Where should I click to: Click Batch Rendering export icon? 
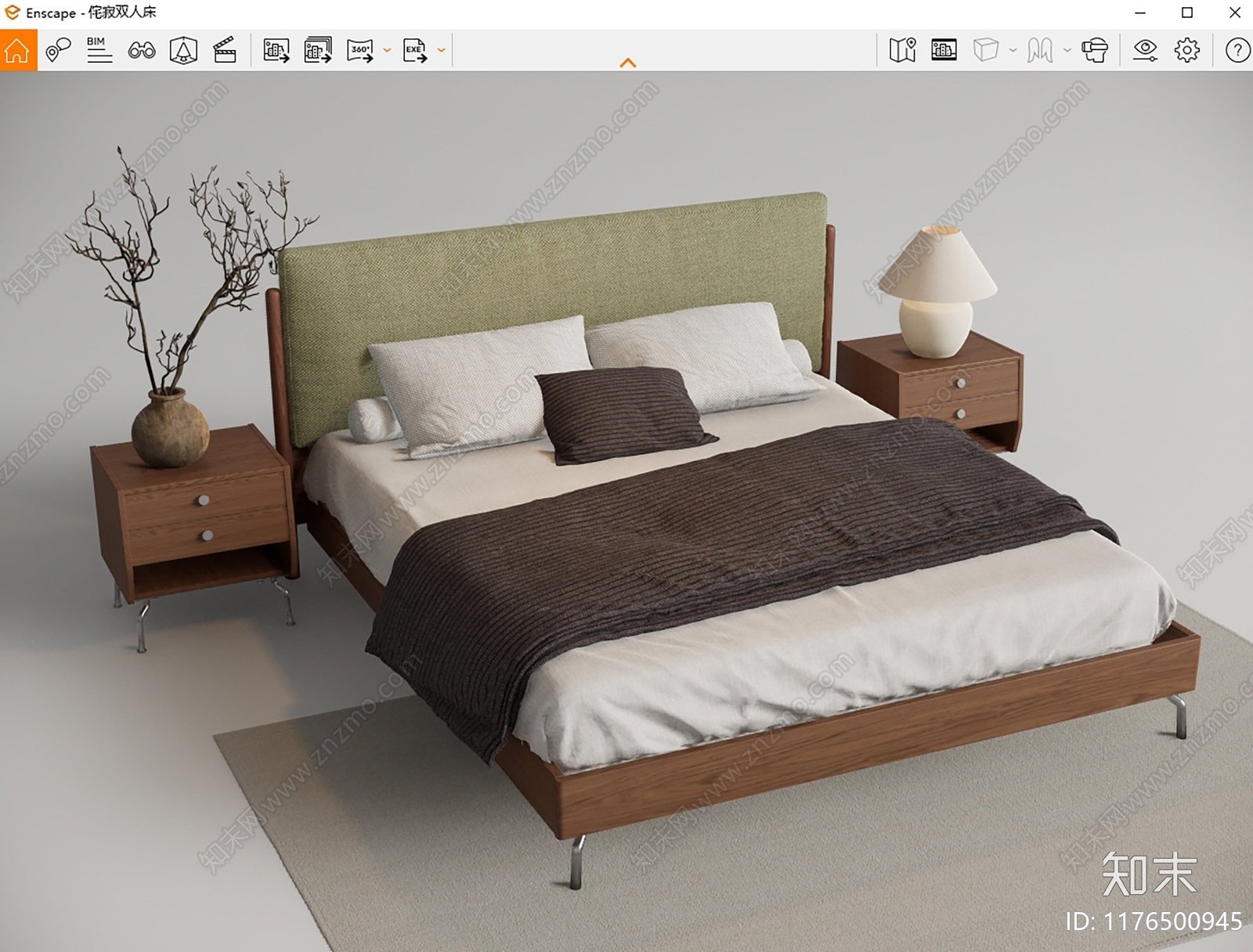click(x=318, y=51)
